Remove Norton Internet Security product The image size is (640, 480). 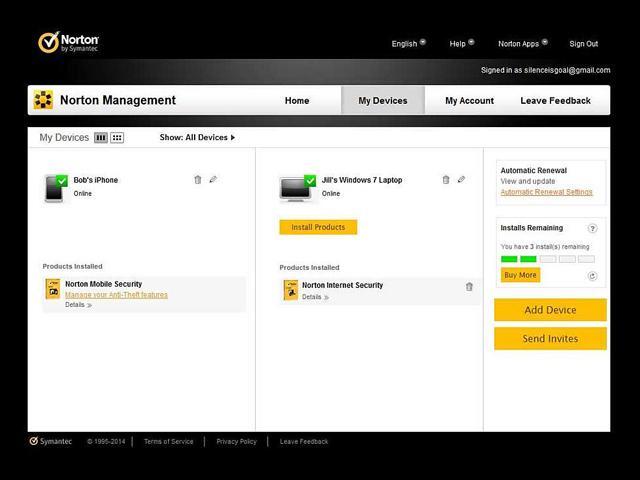click(469, 287)
